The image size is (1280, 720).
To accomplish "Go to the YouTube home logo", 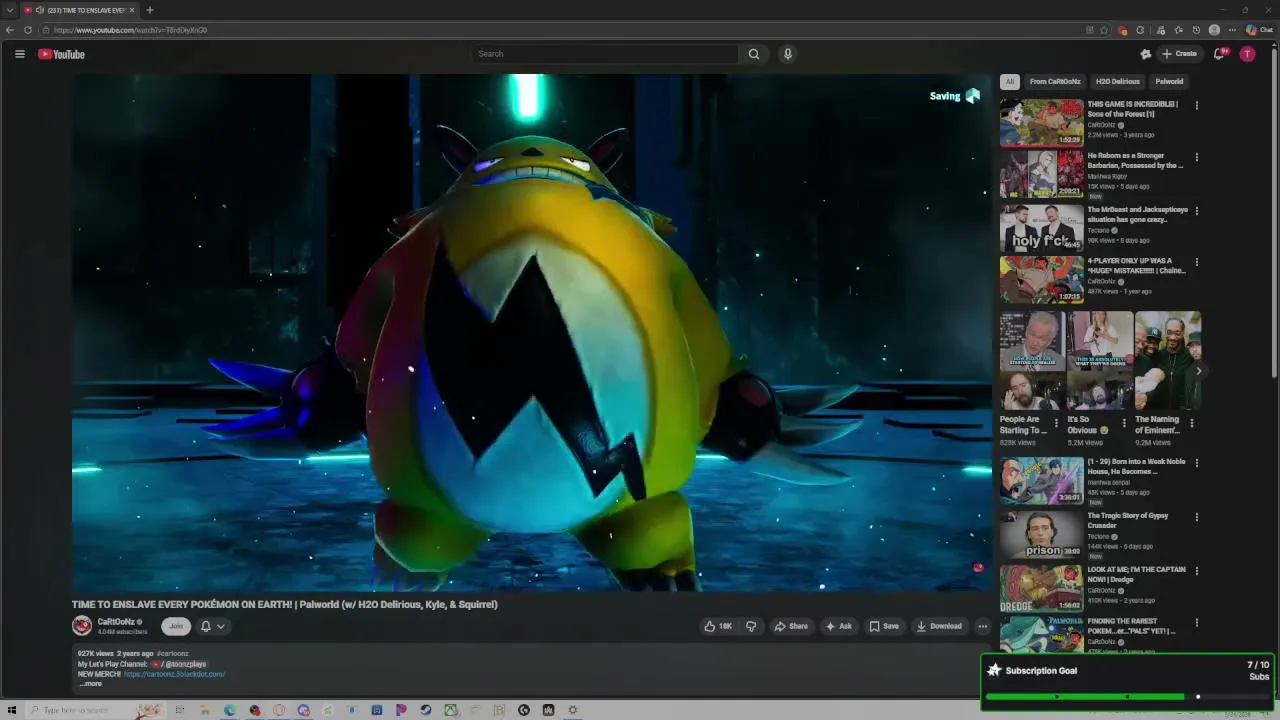I will pos(61,54).
